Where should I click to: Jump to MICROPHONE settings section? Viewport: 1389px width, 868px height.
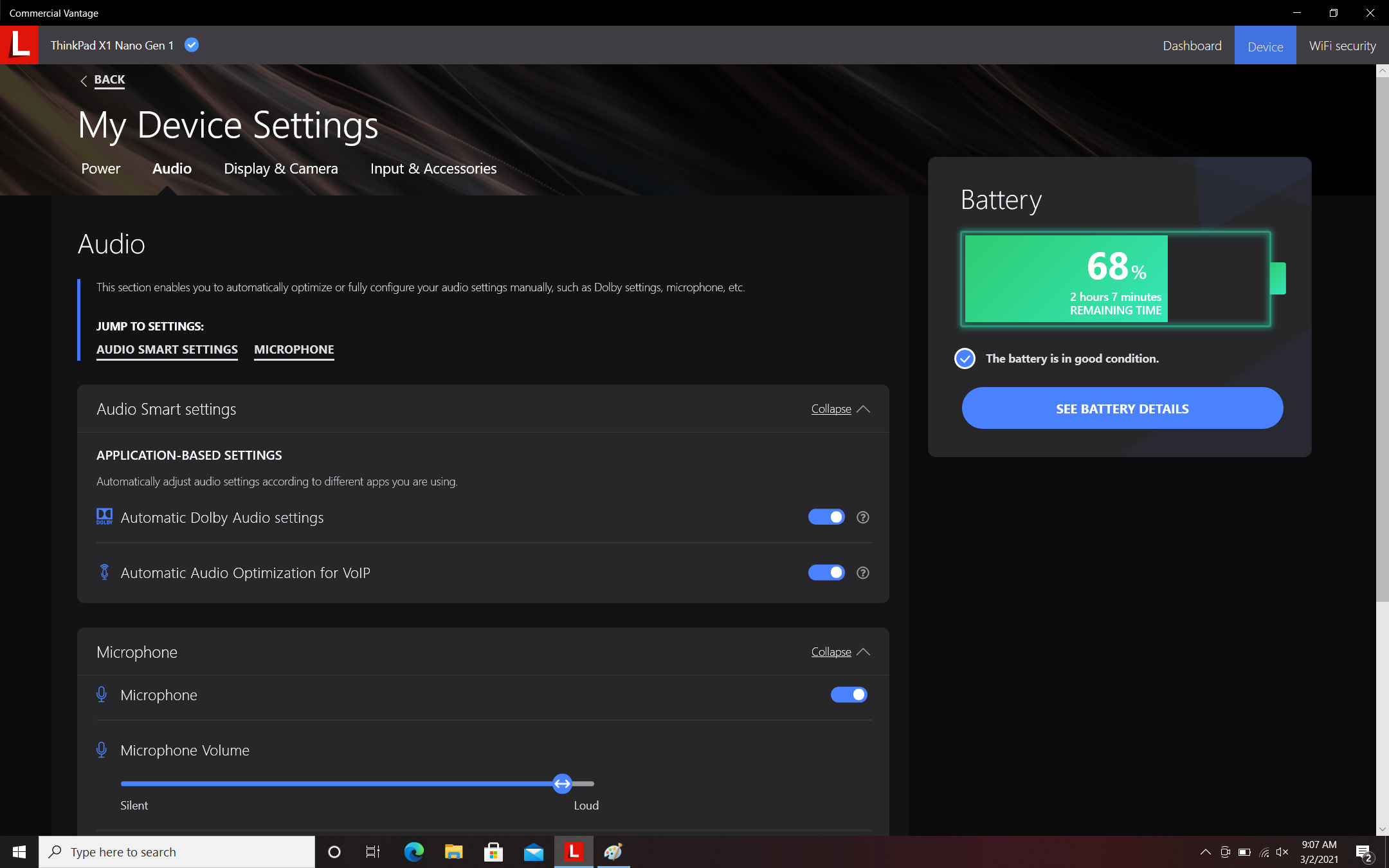pyautogui.click(x=293, y=349)
